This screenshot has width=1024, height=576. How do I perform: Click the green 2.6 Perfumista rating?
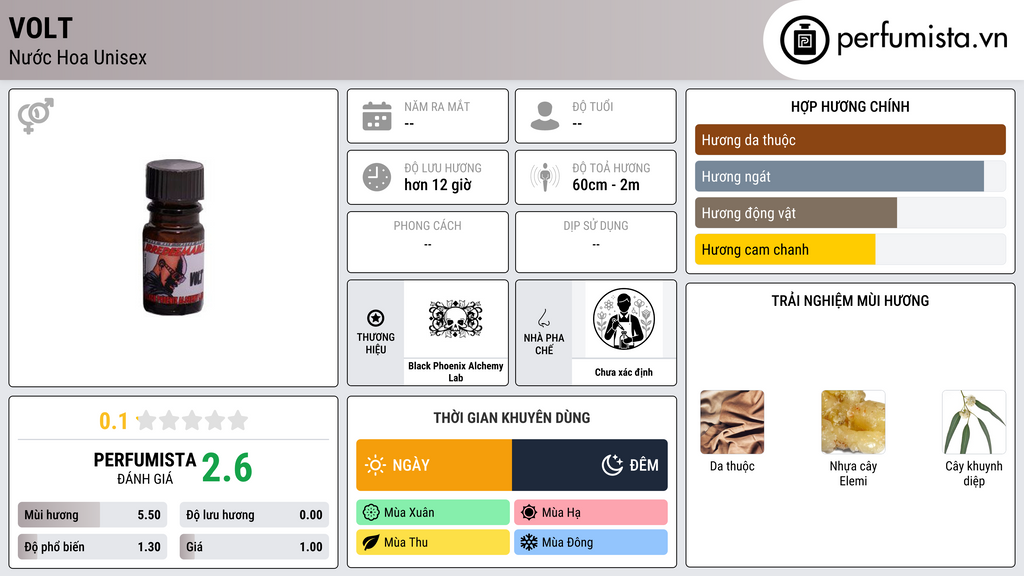click(227, 468)
